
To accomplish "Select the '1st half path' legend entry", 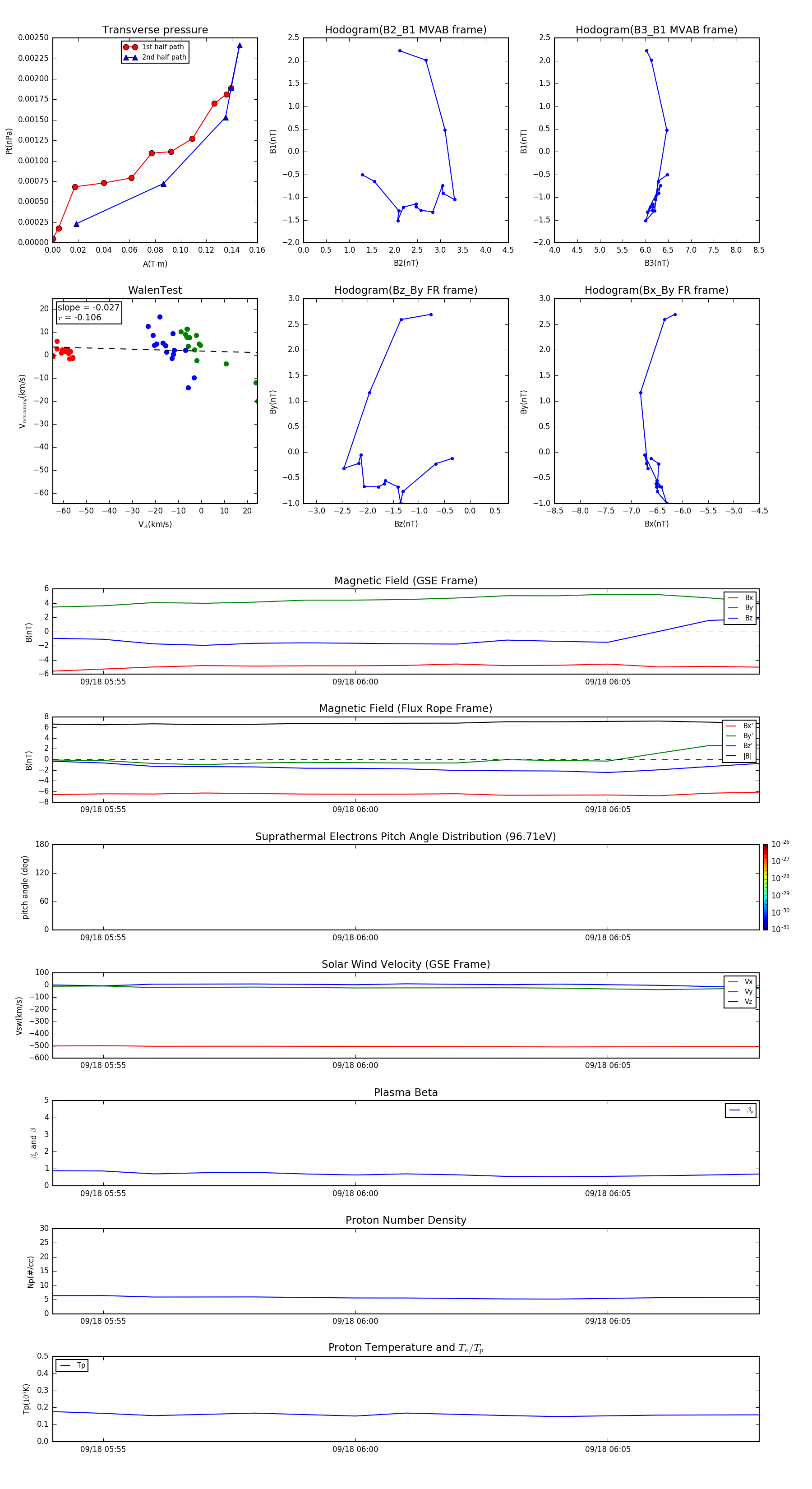I will [x=154, y=47].
